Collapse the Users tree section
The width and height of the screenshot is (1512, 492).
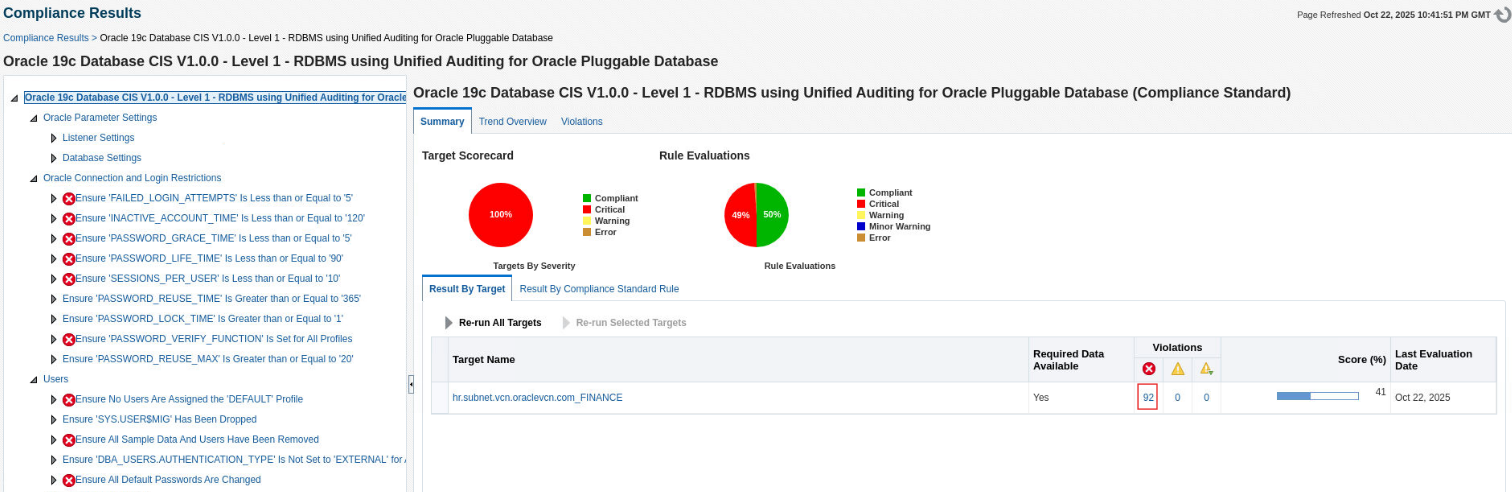click(x=34, y=379)
